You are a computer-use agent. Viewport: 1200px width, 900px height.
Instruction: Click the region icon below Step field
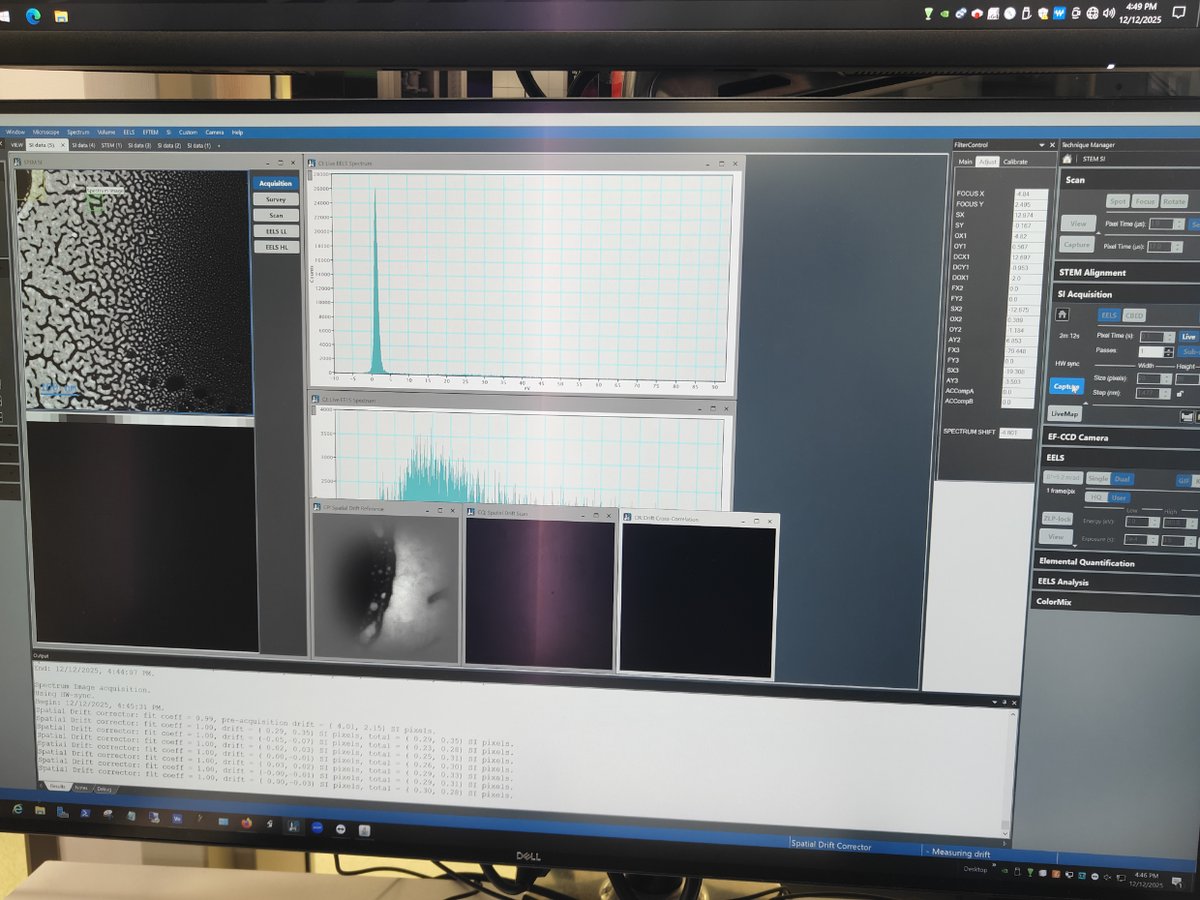pos(1186,415)
